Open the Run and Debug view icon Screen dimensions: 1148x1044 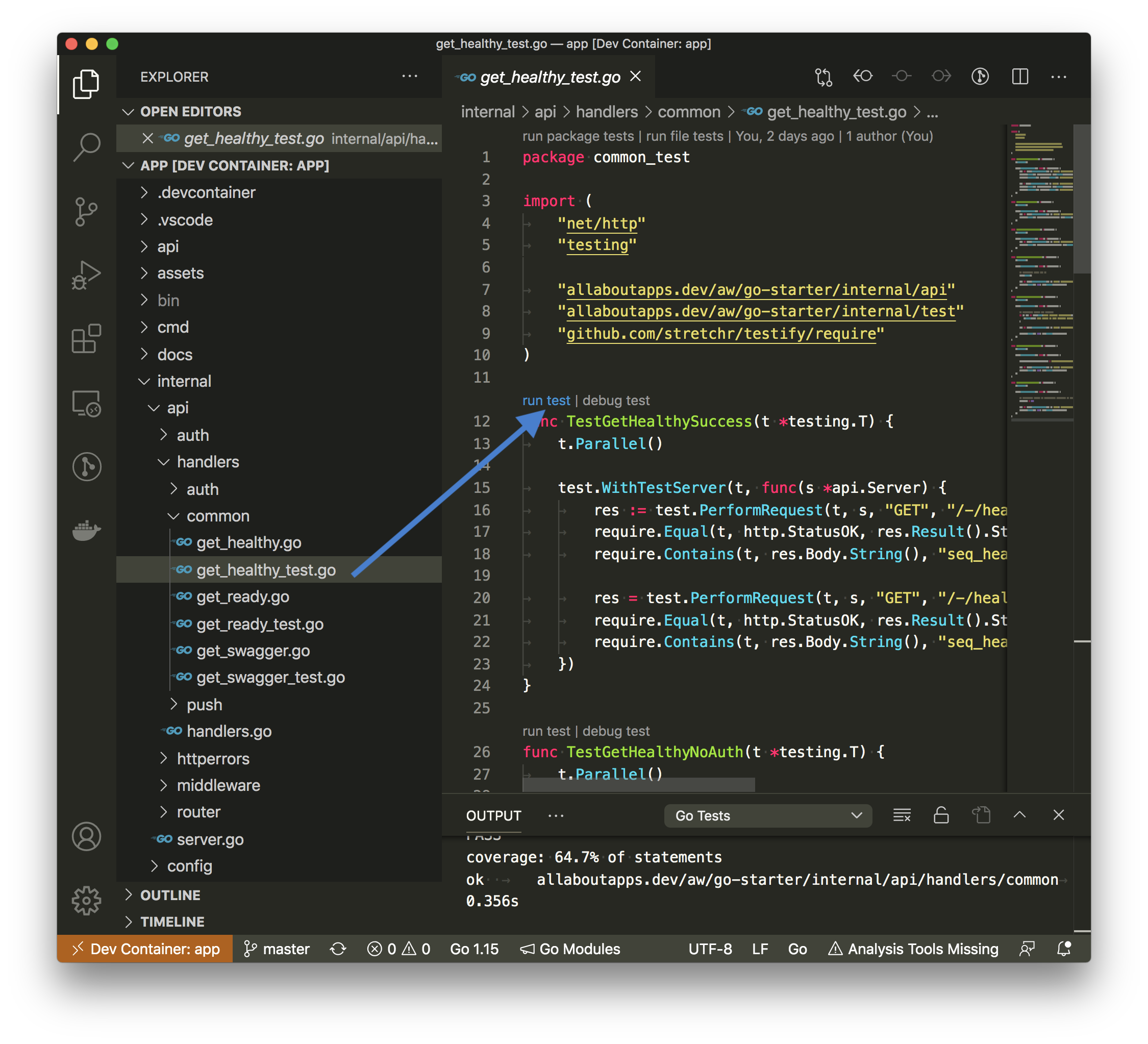(x=87, y=275)
